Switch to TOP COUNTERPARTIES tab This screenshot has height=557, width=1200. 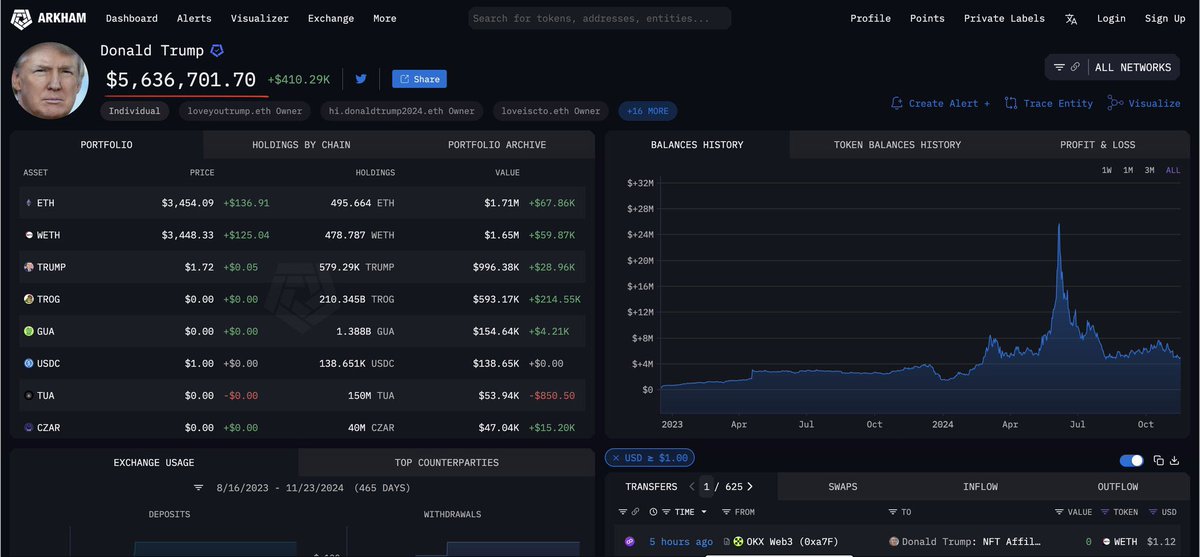click(447, 463)
